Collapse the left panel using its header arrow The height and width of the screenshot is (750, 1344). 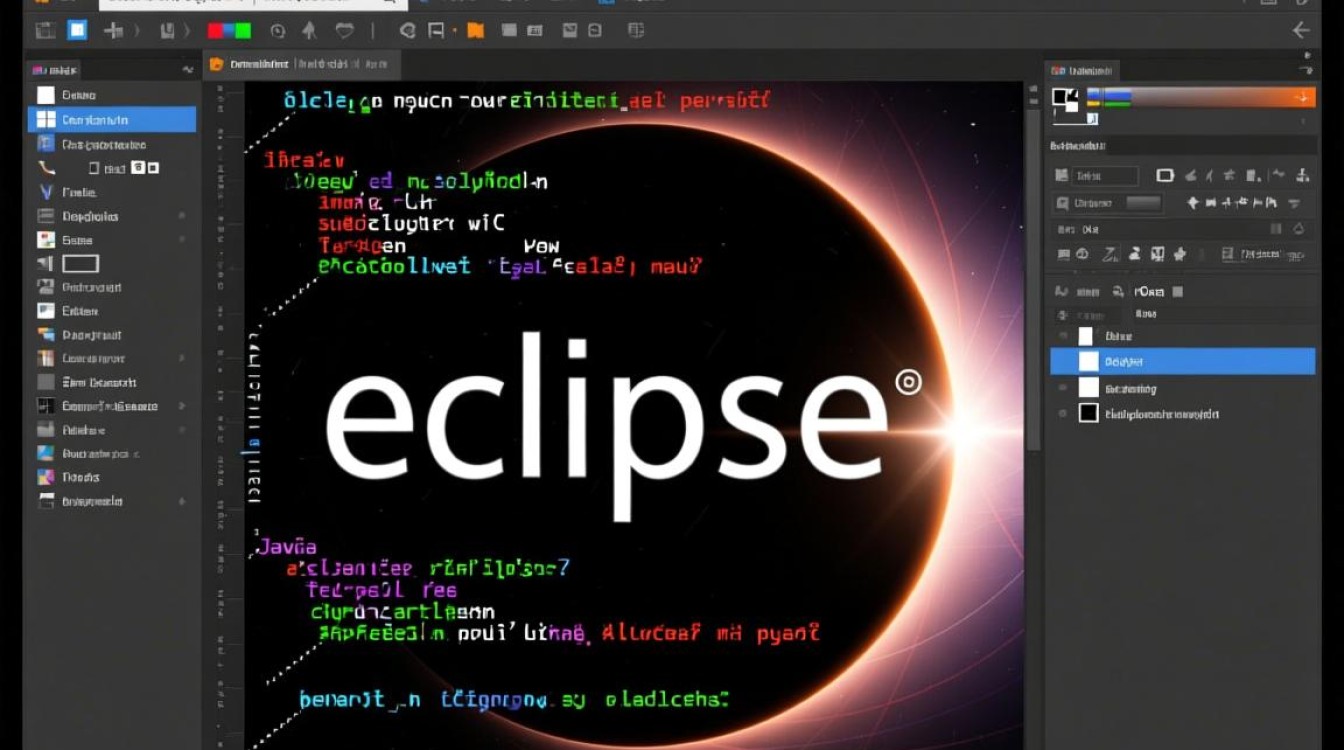pyautogui.click(x=187, y=70)
